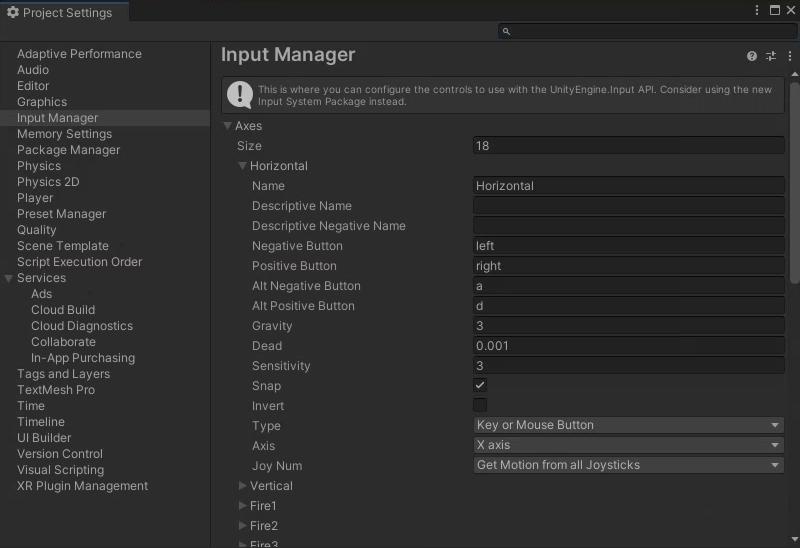Uncheck the Snap checkbox
Image resolution: width=800 pixels, height=548 pixels.
[480, 385]
